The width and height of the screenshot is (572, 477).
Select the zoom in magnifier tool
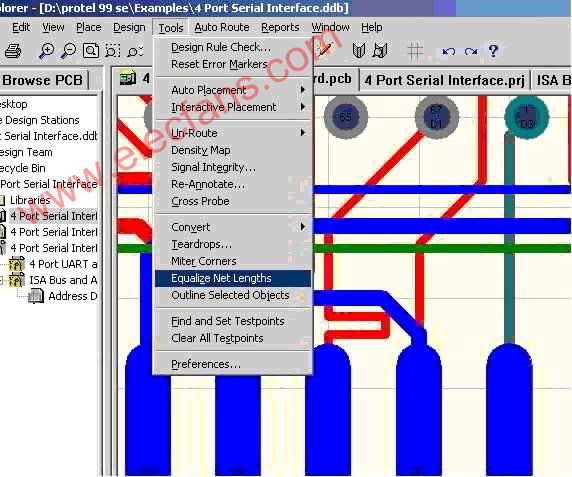(x=46, y=51)
